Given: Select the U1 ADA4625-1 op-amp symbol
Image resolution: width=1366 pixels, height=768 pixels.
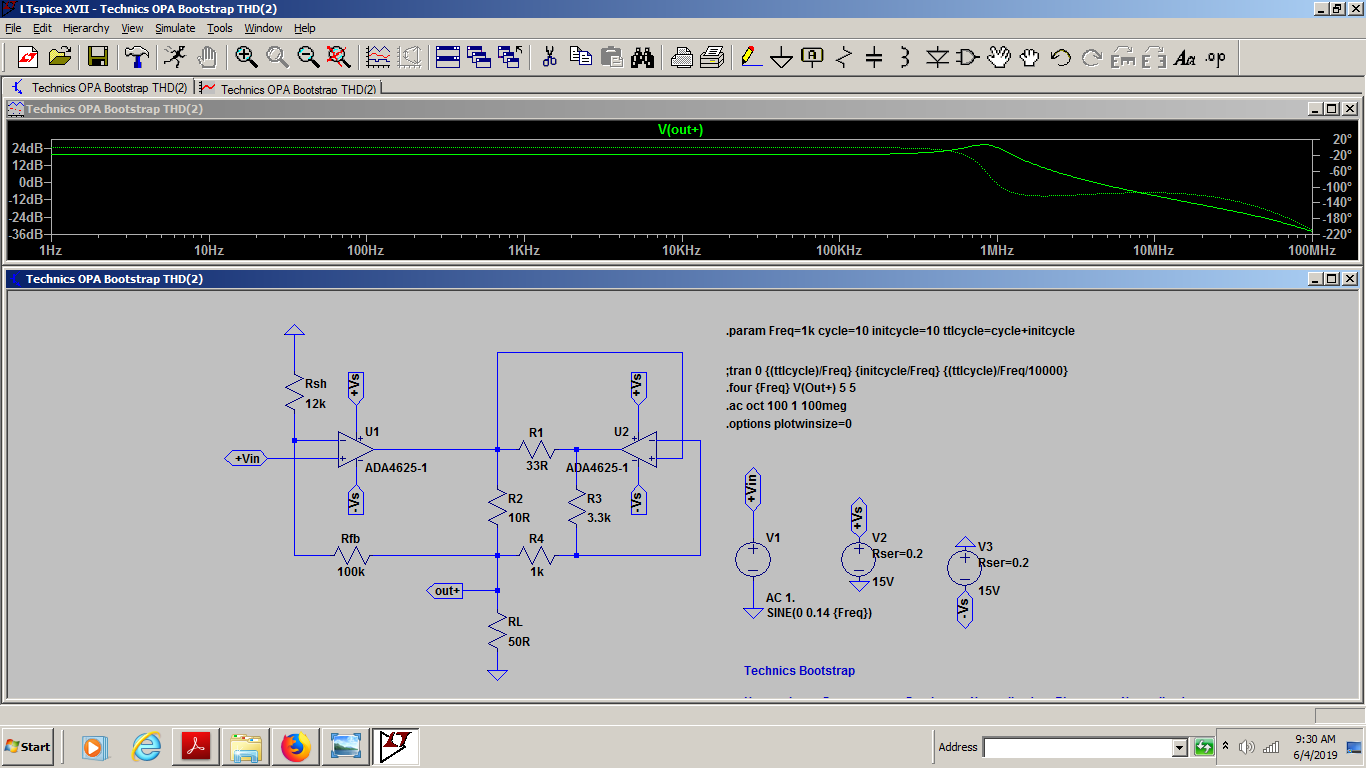Looking at the screenshot, I should (358, 448).
